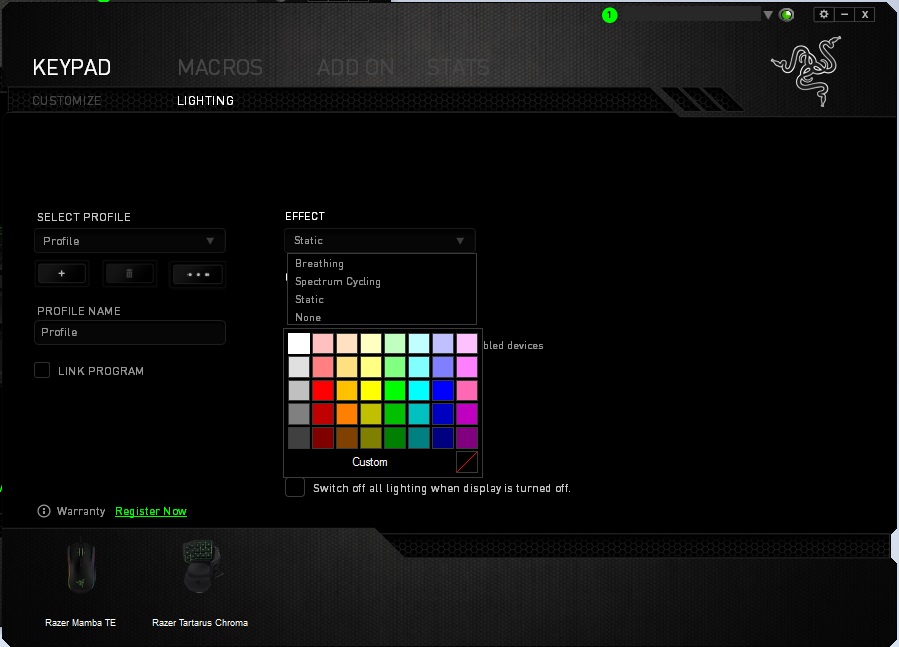Screen dimensions: 899x647
Task: Expand the account dropdown arrow at top
Action: 768,15
